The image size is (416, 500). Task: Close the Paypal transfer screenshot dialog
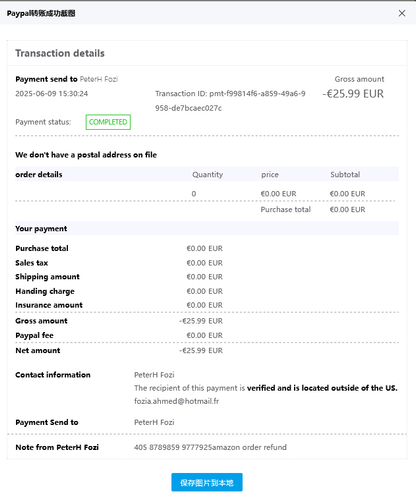click(x=402, y=13)
